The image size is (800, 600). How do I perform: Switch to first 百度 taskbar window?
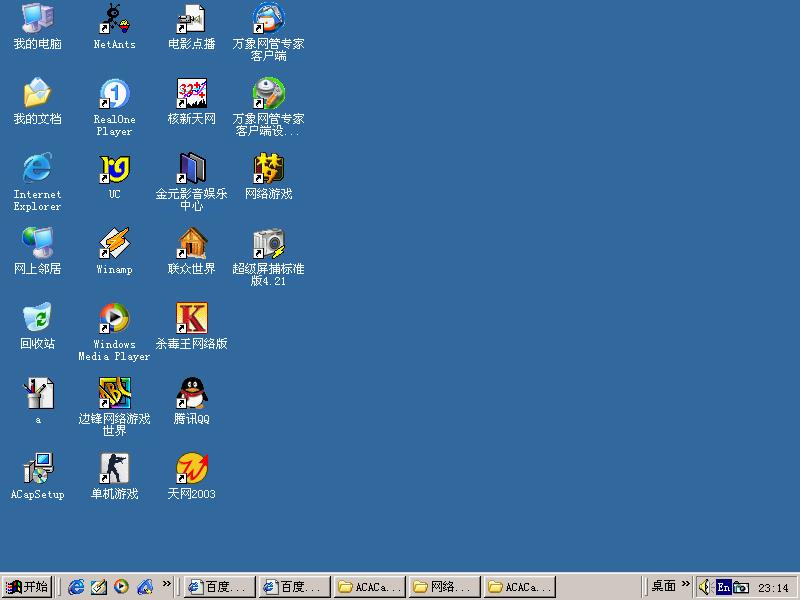[219, 587]
